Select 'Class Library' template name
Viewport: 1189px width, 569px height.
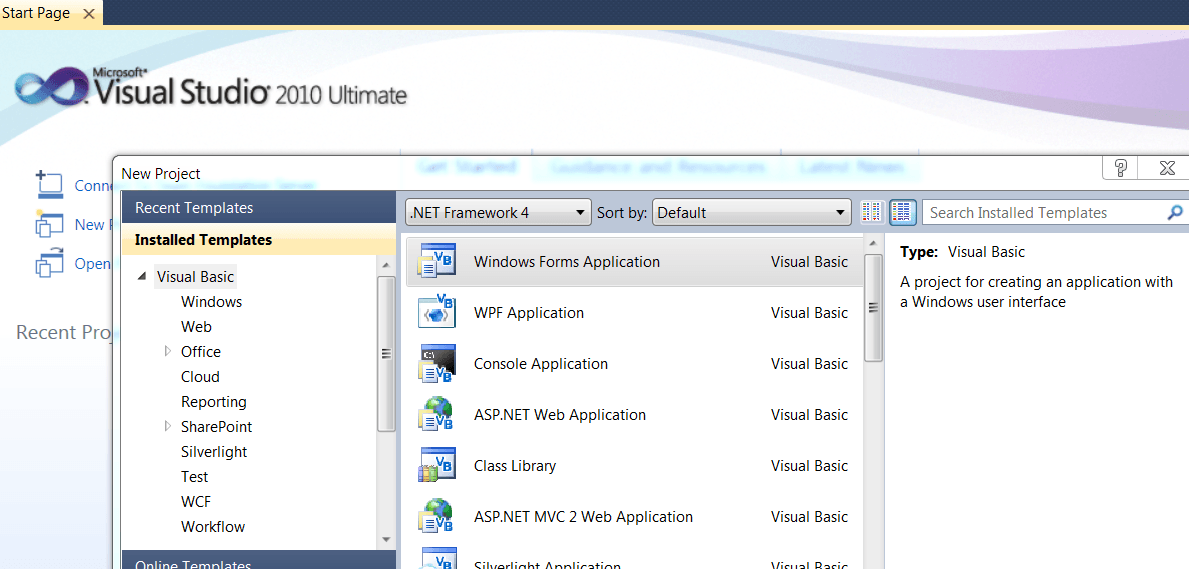click(x=515, y=466)
